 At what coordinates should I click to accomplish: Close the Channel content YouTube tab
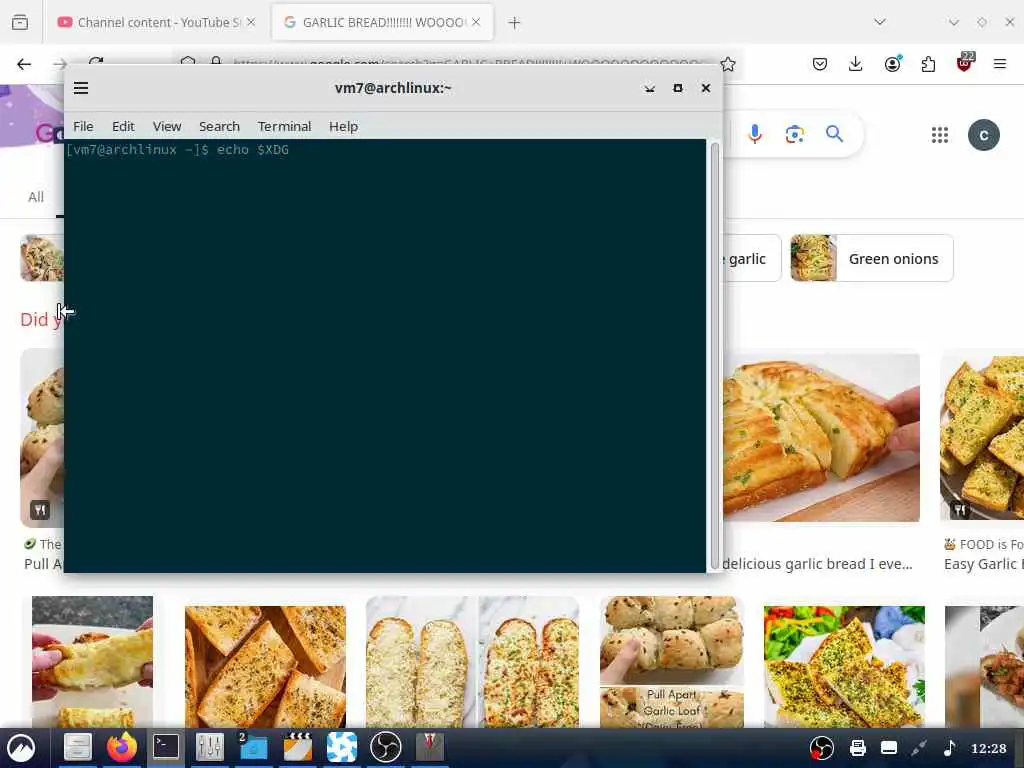pos(251,22)
